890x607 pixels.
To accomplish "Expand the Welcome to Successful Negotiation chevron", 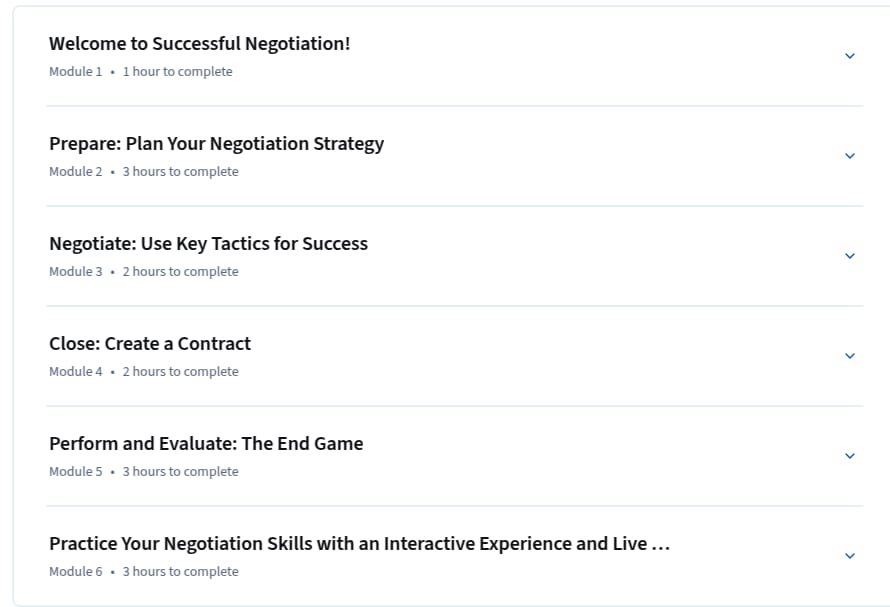I will click(x=850, y=56).
